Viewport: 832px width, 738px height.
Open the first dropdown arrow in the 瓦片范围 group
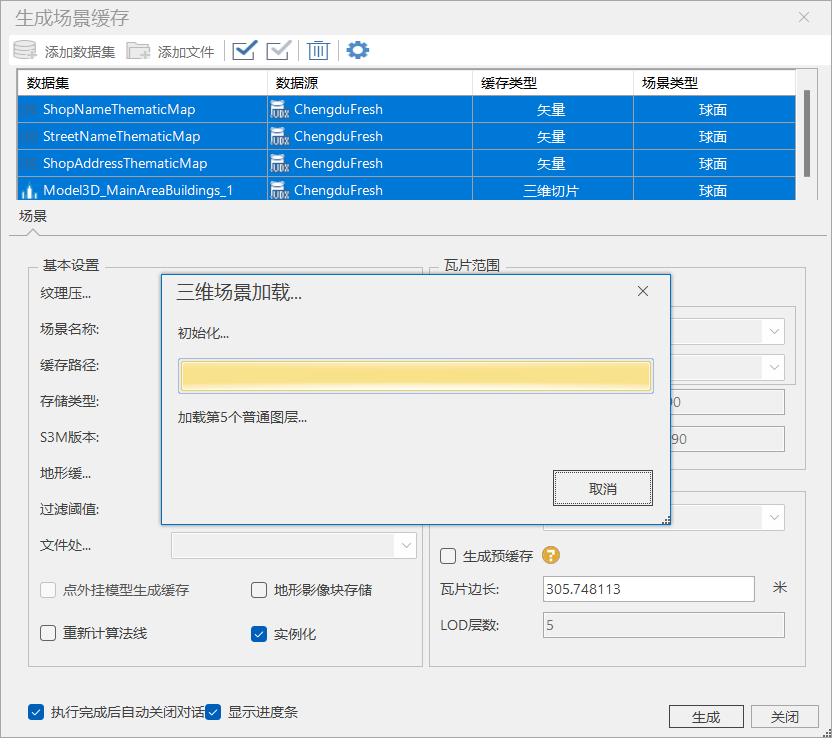(774, 332)
